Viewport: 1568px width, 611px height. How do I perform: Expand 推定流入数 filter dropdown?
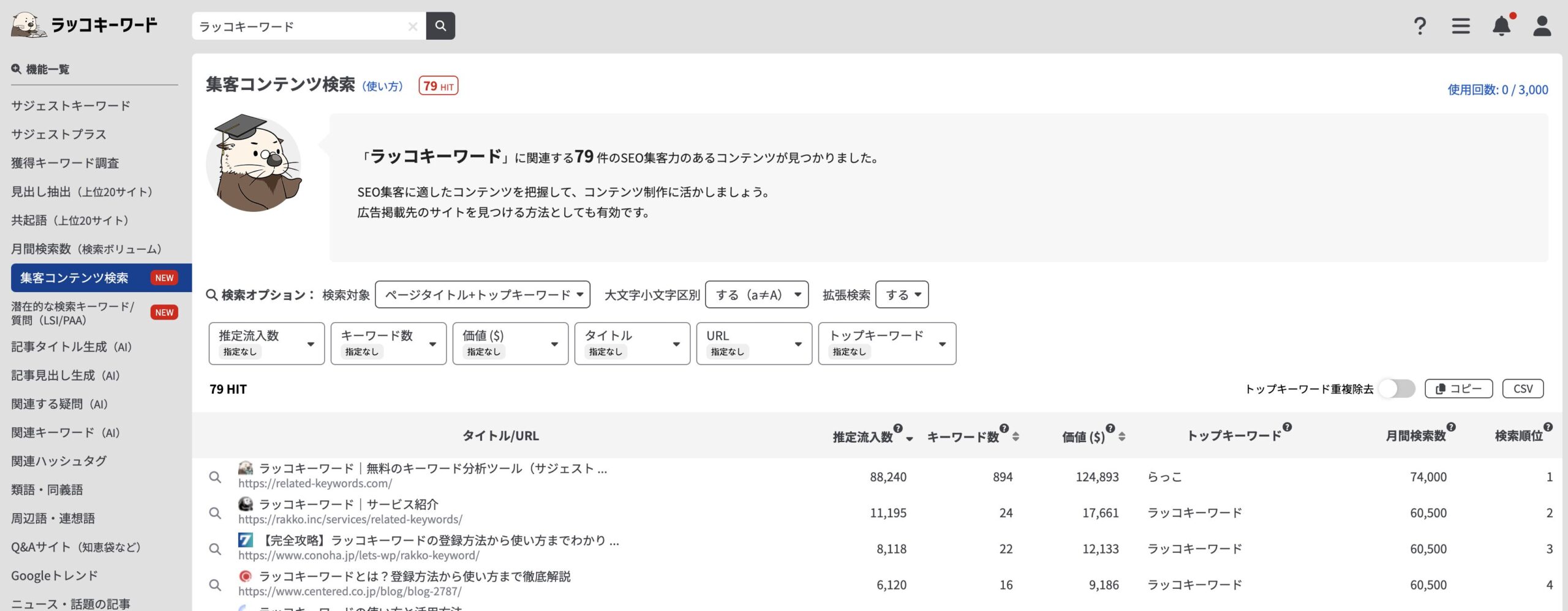266,343
